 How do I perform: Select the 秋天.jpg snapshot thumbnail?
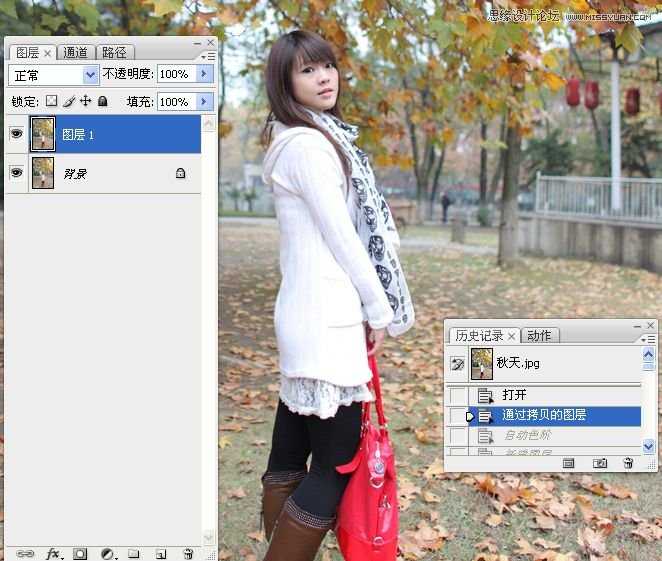pyautogui.click(x=482, y=363)
